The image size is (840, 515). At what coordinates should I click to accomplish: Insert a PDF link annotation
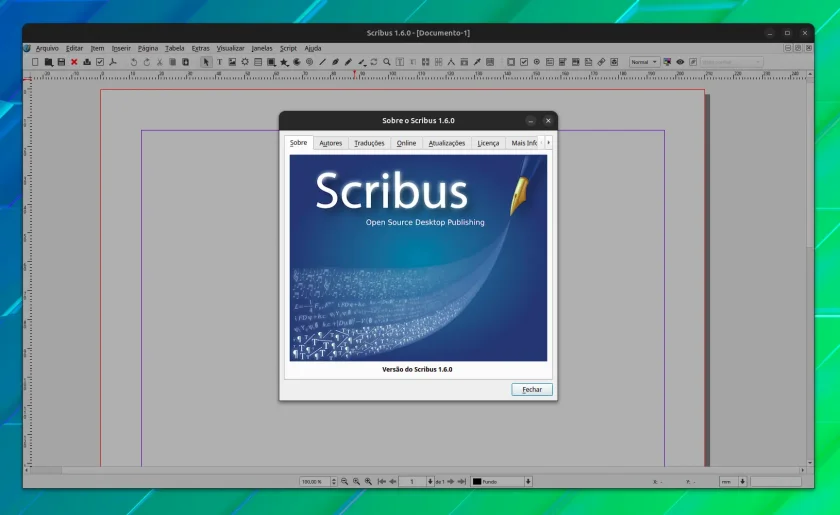click(x=601, y=62)
